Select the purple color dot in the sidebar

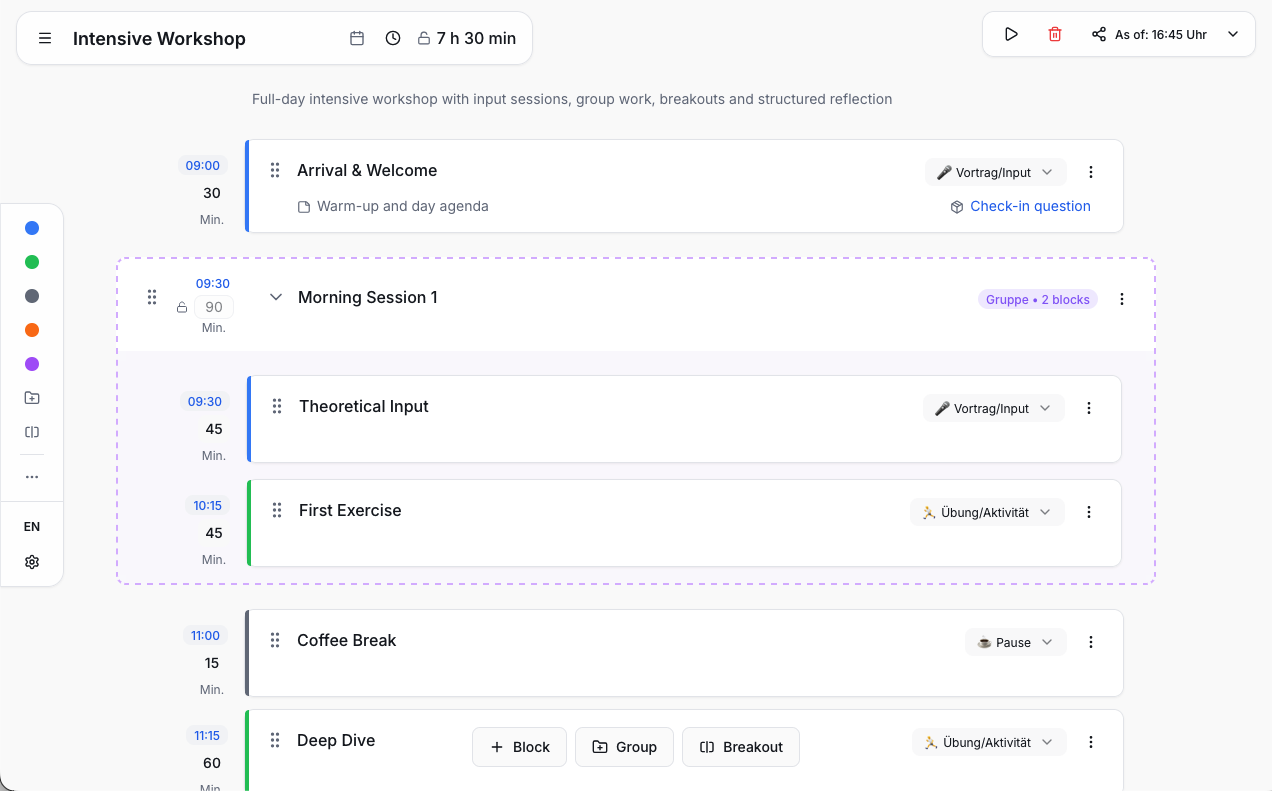click(32, 364)
